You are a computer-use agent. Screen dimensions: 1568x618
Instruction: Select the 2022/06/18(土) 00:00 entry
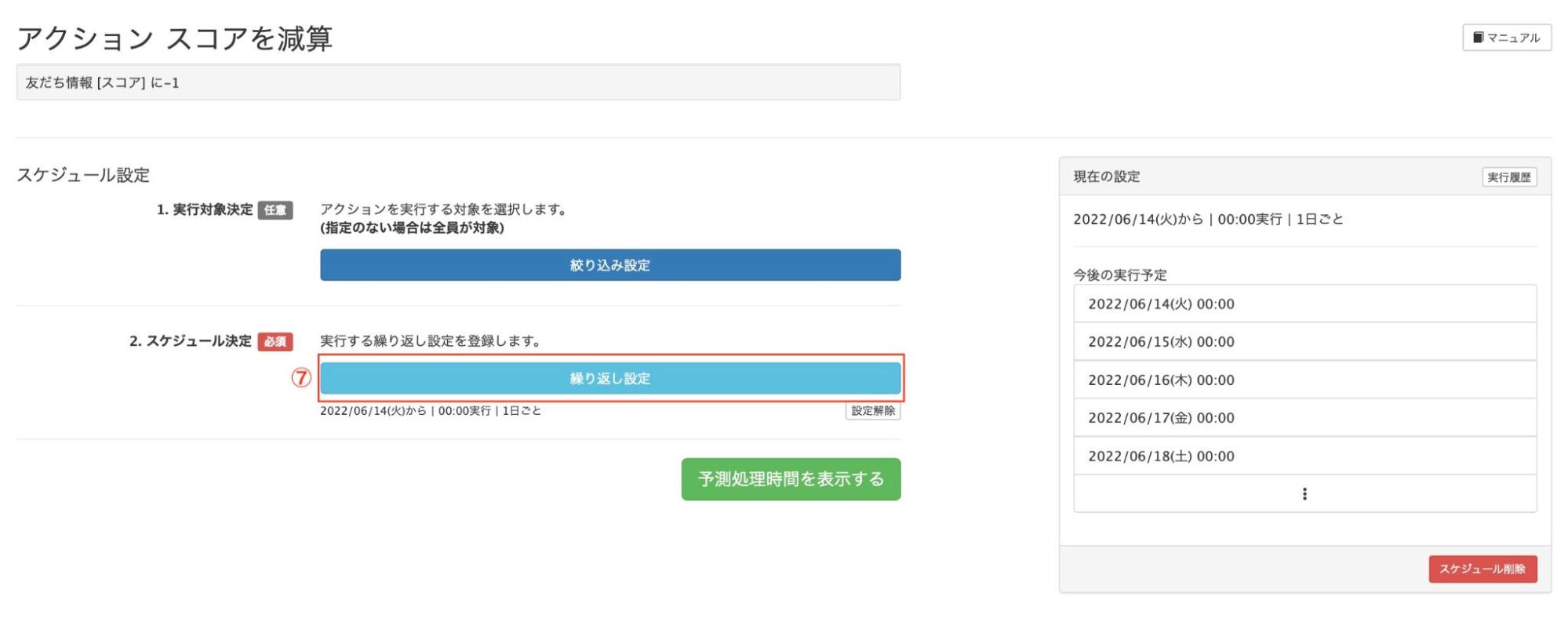coord(1304,456)
